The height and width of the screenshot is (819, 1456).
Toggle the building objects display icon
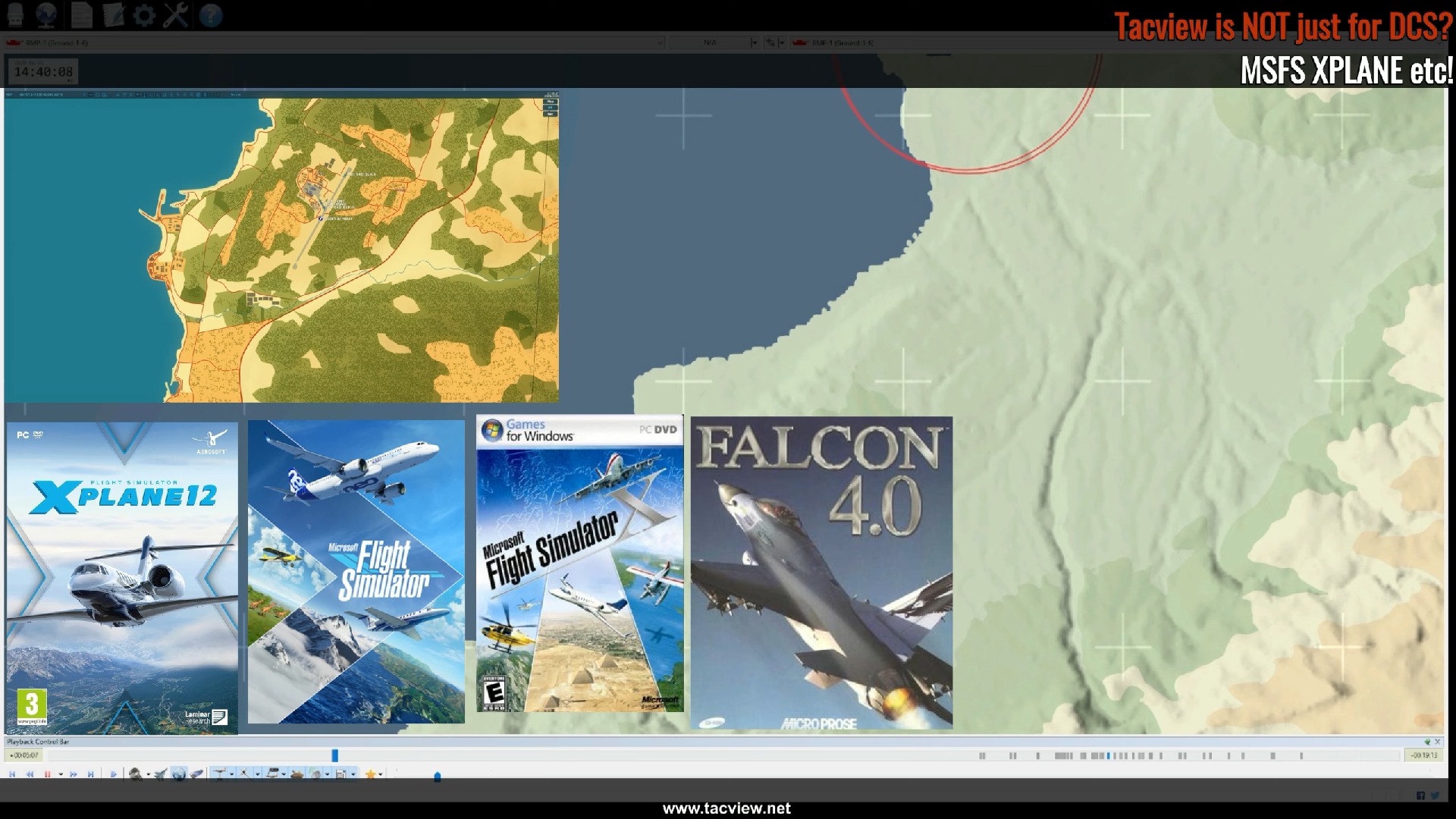[x=341, y=774]
